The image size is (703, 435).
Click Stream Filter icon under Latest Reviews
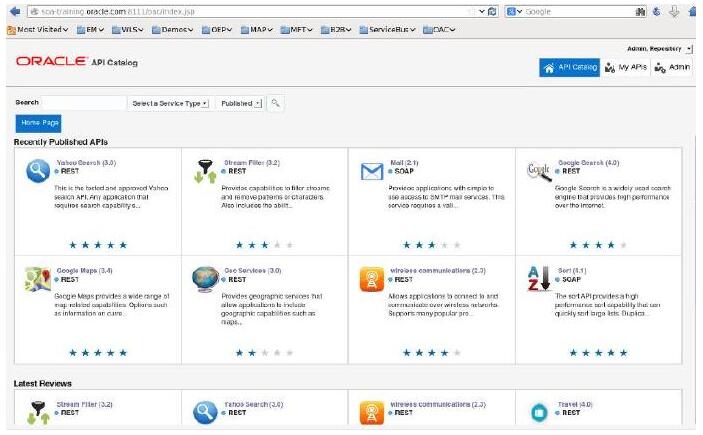[x=38, y=413]
